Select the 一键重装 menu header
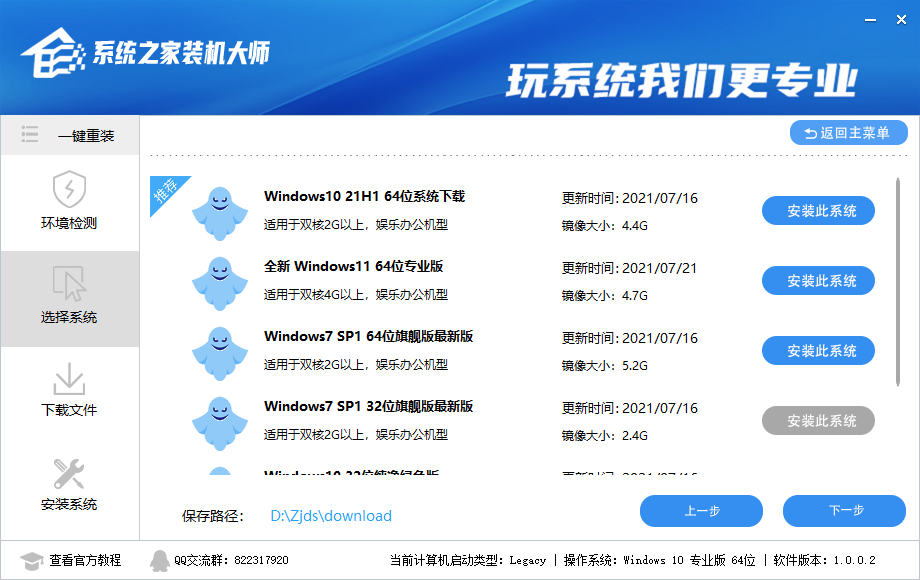Screen dimensions: 920x580 coord(70,135)
